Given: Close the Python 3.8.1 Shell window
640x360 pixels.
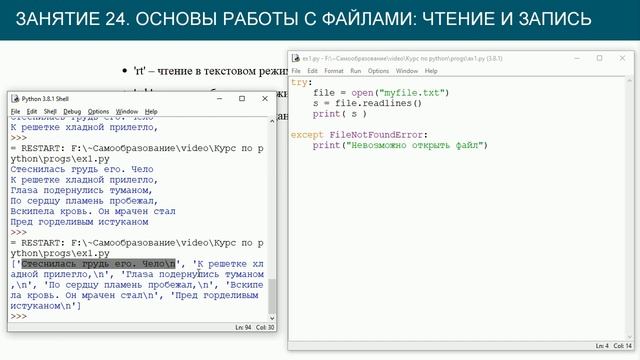Looking at the screenshot, I should coord(265,99).
